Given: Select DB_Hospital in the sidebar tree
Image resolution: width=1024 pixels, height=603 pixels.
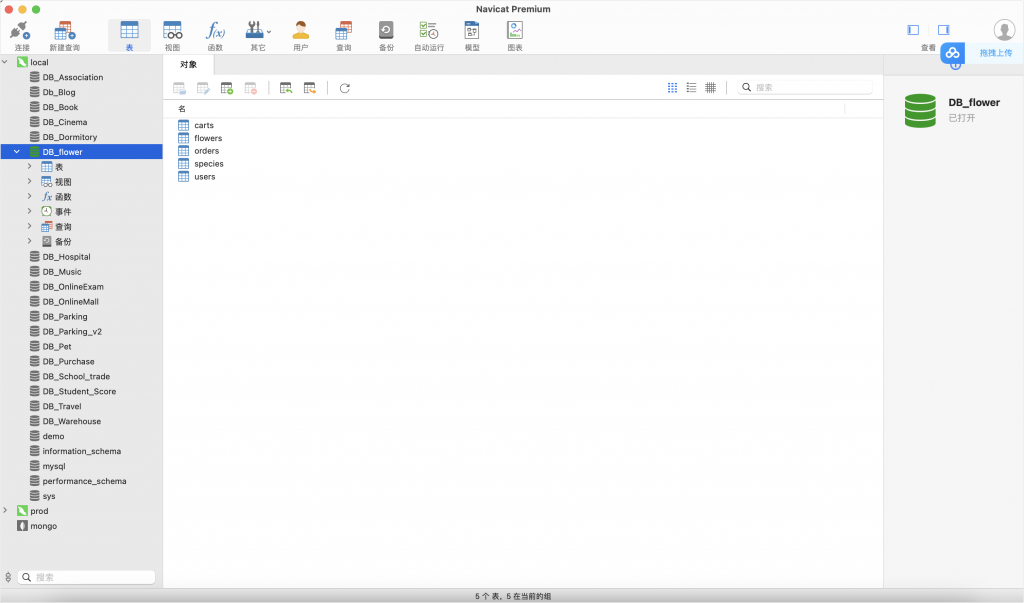Looking at the screenshot, I should coord(66,257).
